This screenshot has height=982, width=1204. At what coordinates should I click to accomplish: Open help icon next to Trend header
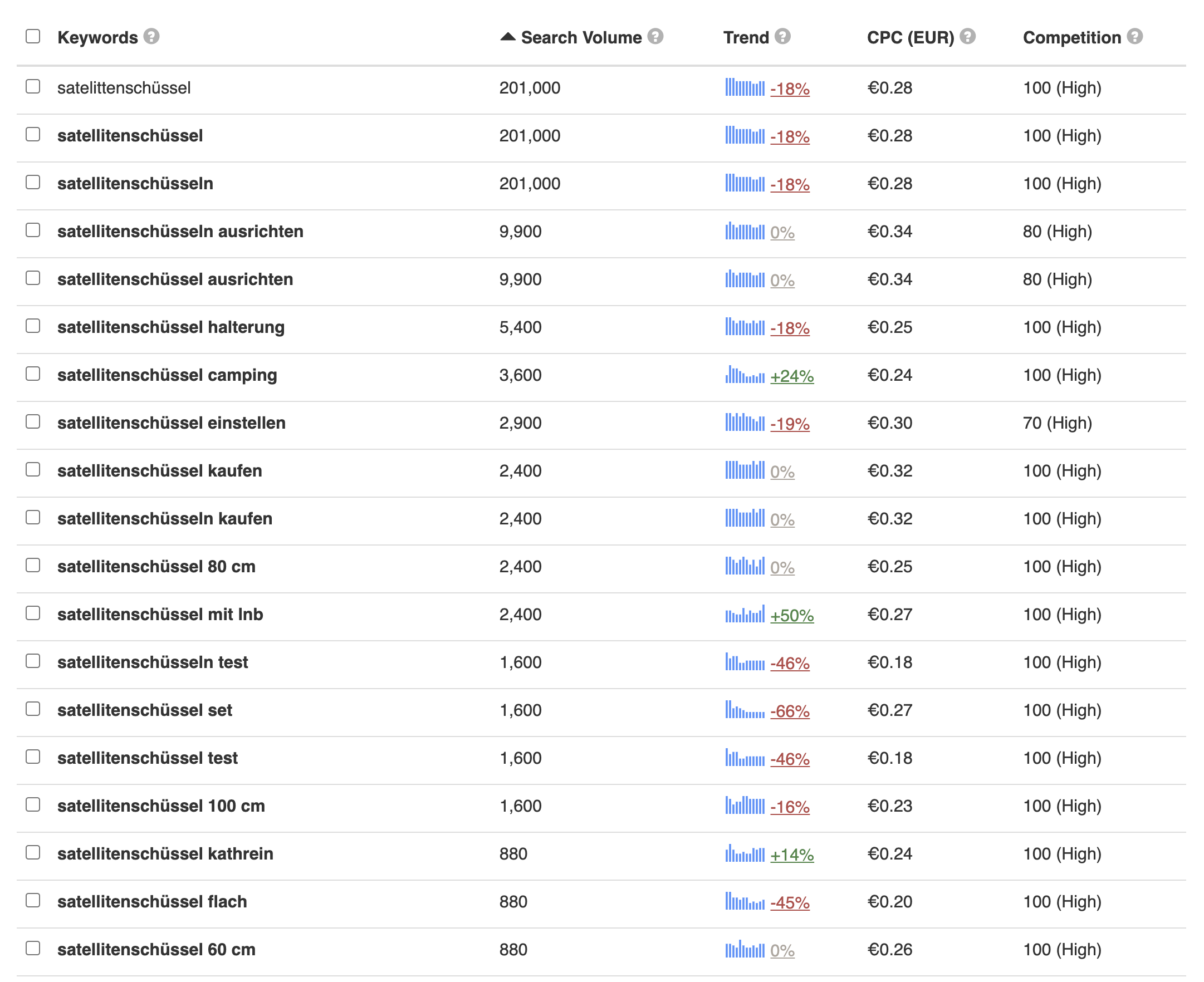click(782, 37)
